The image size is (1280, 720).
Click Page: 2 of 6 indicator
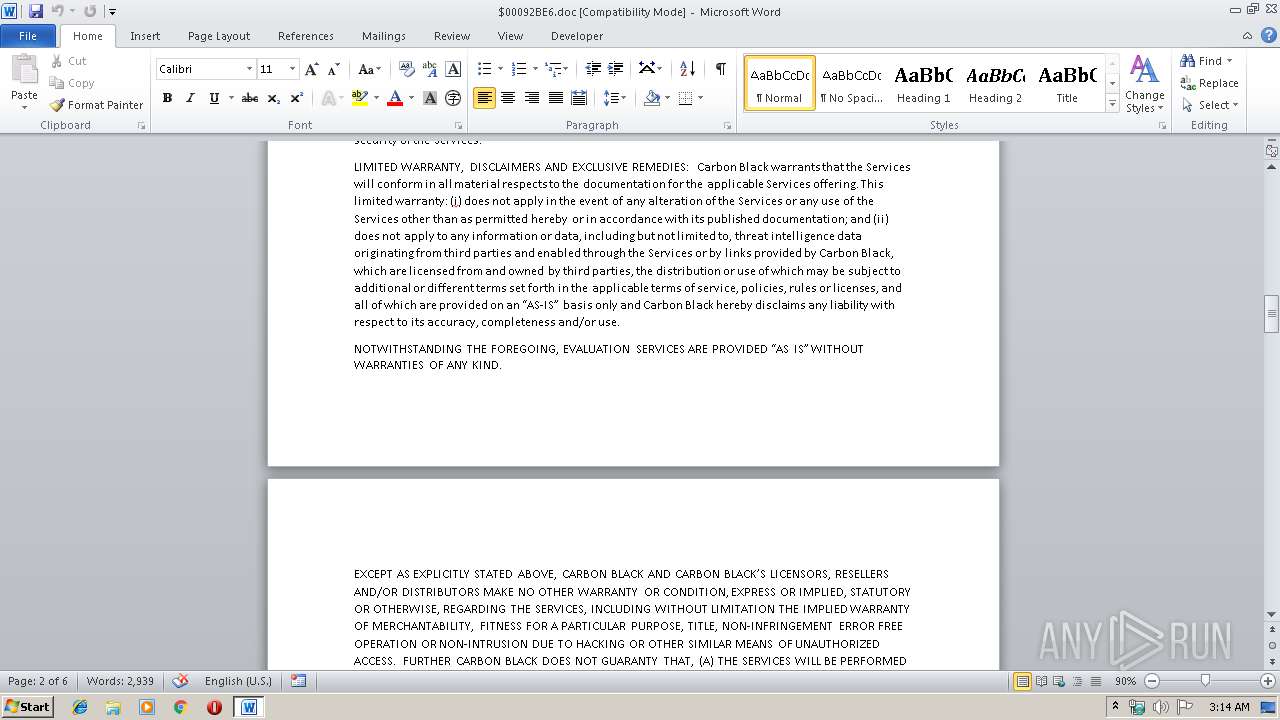(x=38, y=681)
